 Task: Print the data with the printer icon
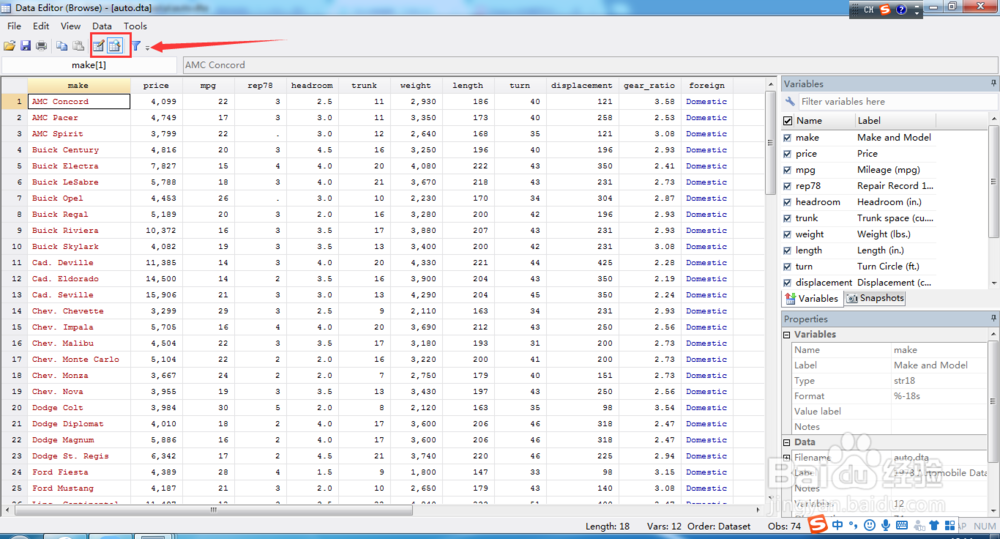(x=41, y=46)
